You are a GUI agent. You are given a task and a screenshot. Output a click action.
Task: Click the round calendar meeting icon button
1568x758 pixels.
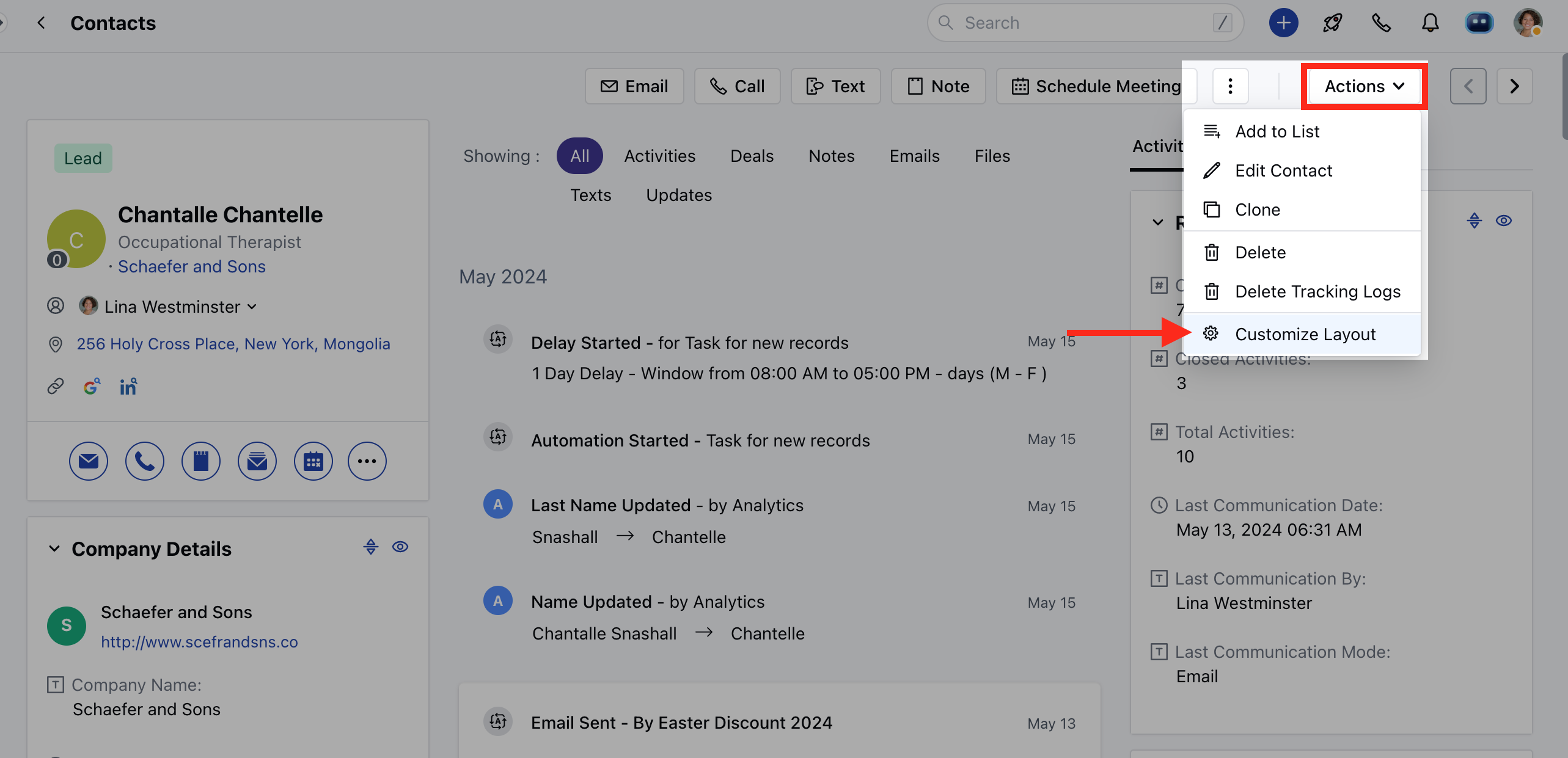coord(313,461)
